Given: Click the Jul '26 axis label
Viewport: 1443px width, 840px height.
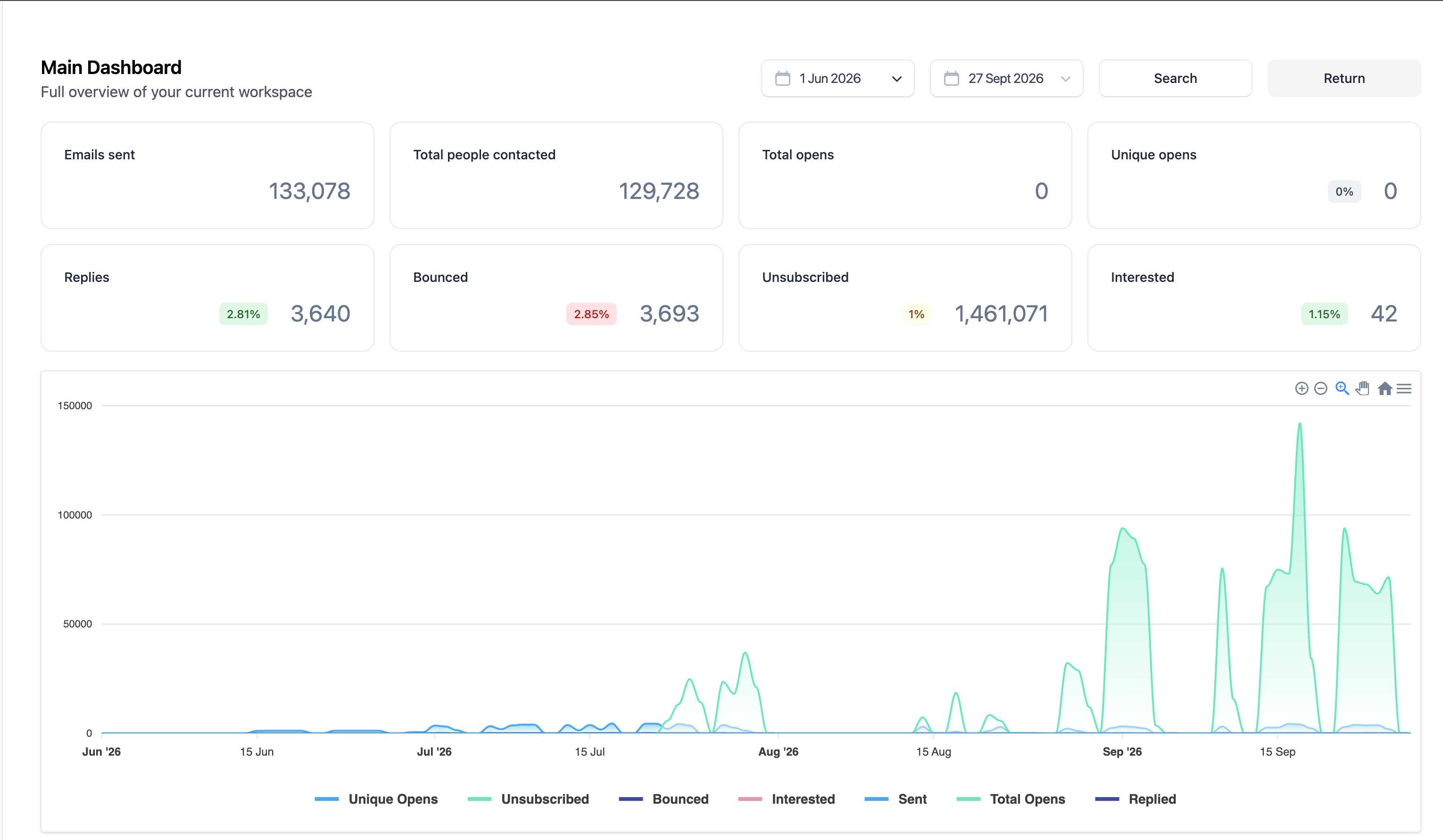Looking at the screenshot, I should pyautogui.click(x=434, y=752).
